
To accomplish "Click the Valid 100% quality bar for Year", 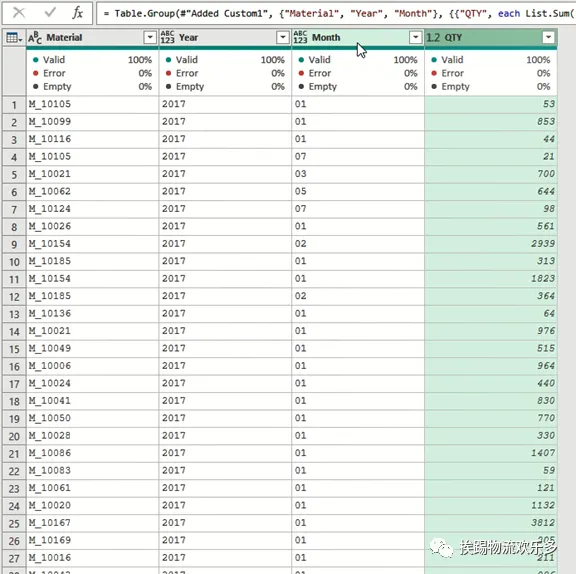I will 225,60.
